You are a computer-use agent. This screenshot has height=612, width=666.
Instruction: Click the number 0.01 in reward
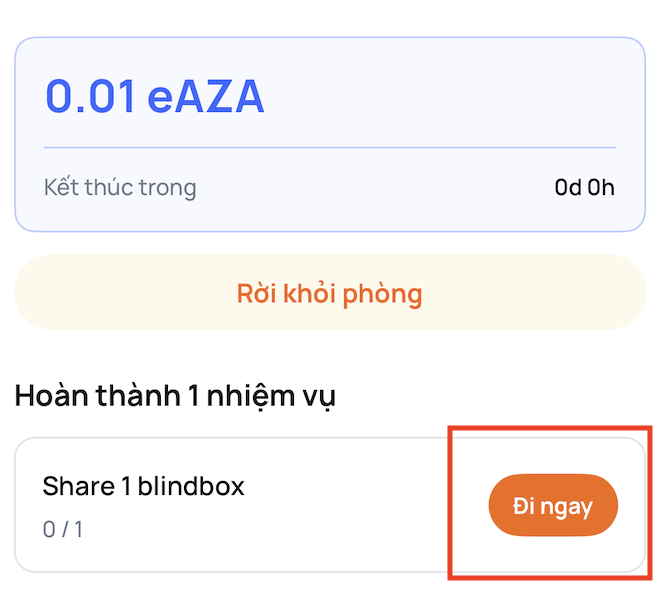point(90,96)
